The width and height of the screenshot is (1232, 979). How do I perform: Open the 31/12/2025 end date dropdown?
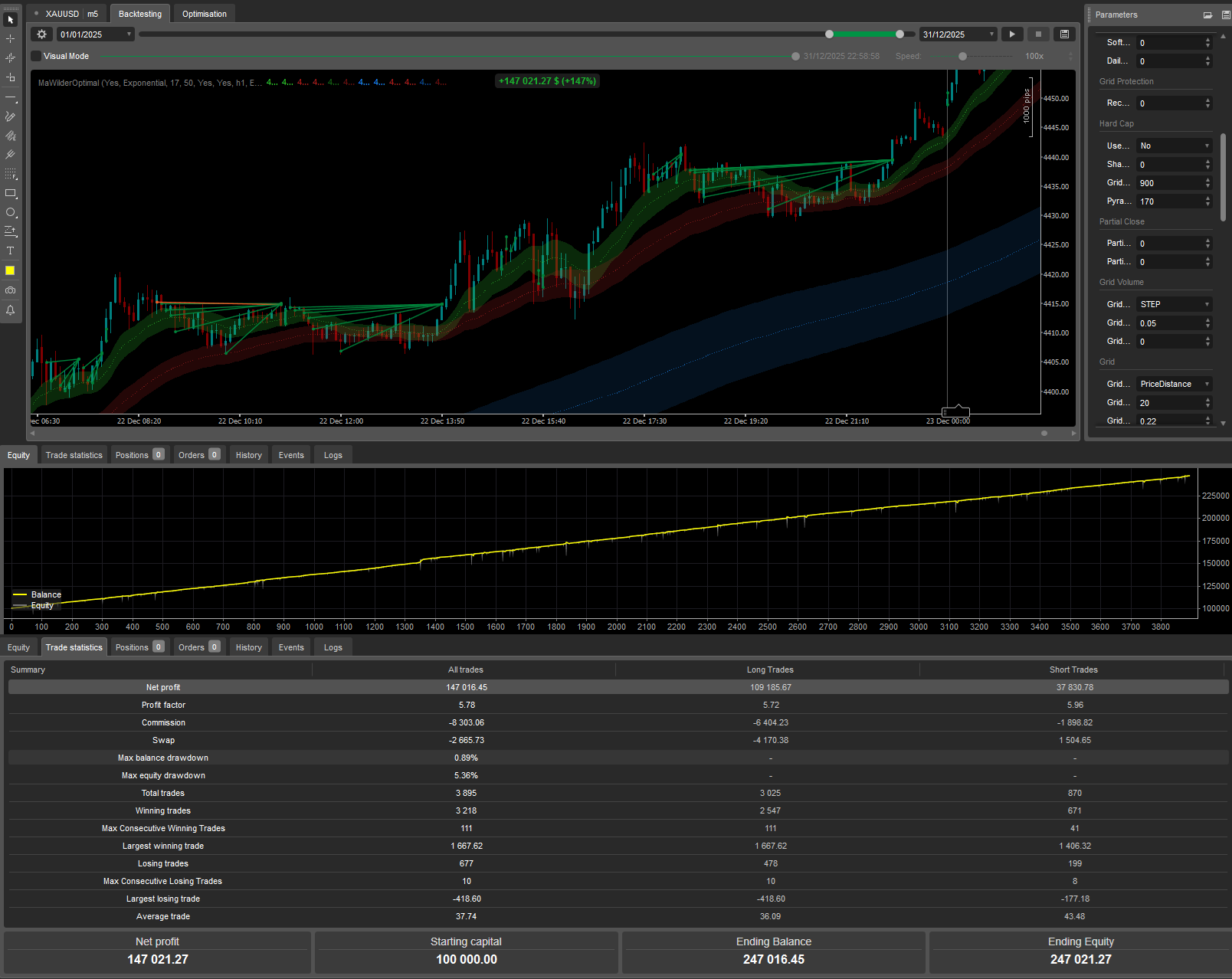(x=958, y=34)
